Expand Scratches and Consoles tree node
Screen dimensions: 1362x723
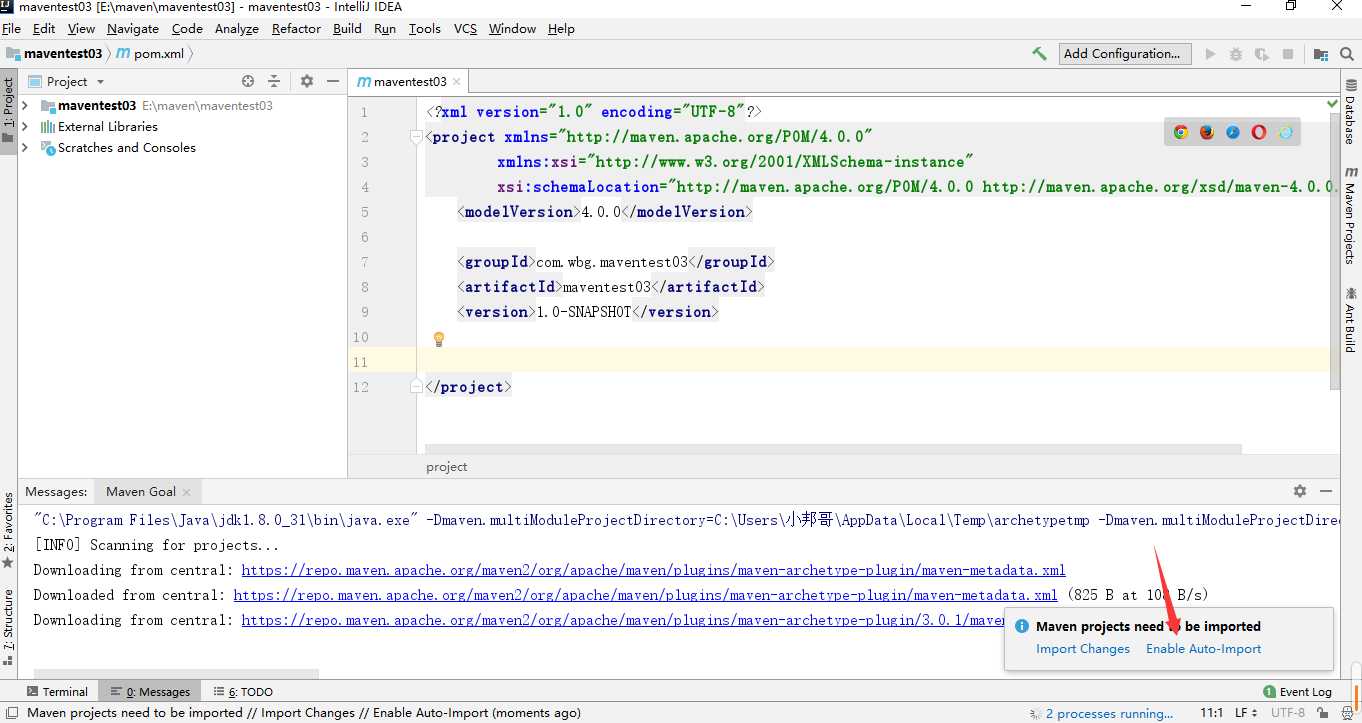pos(25,148)
